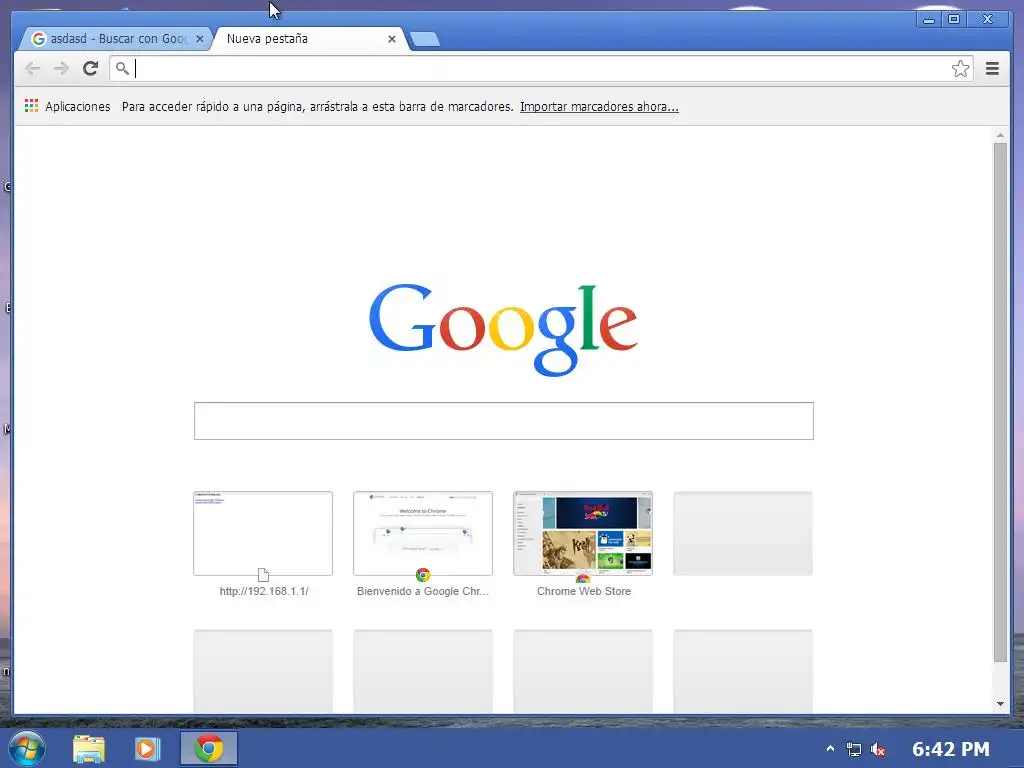Click the http://192.168.1.1/ label
The height and width of the screenshot is (768, 1024).
click(x=264, y=591)
